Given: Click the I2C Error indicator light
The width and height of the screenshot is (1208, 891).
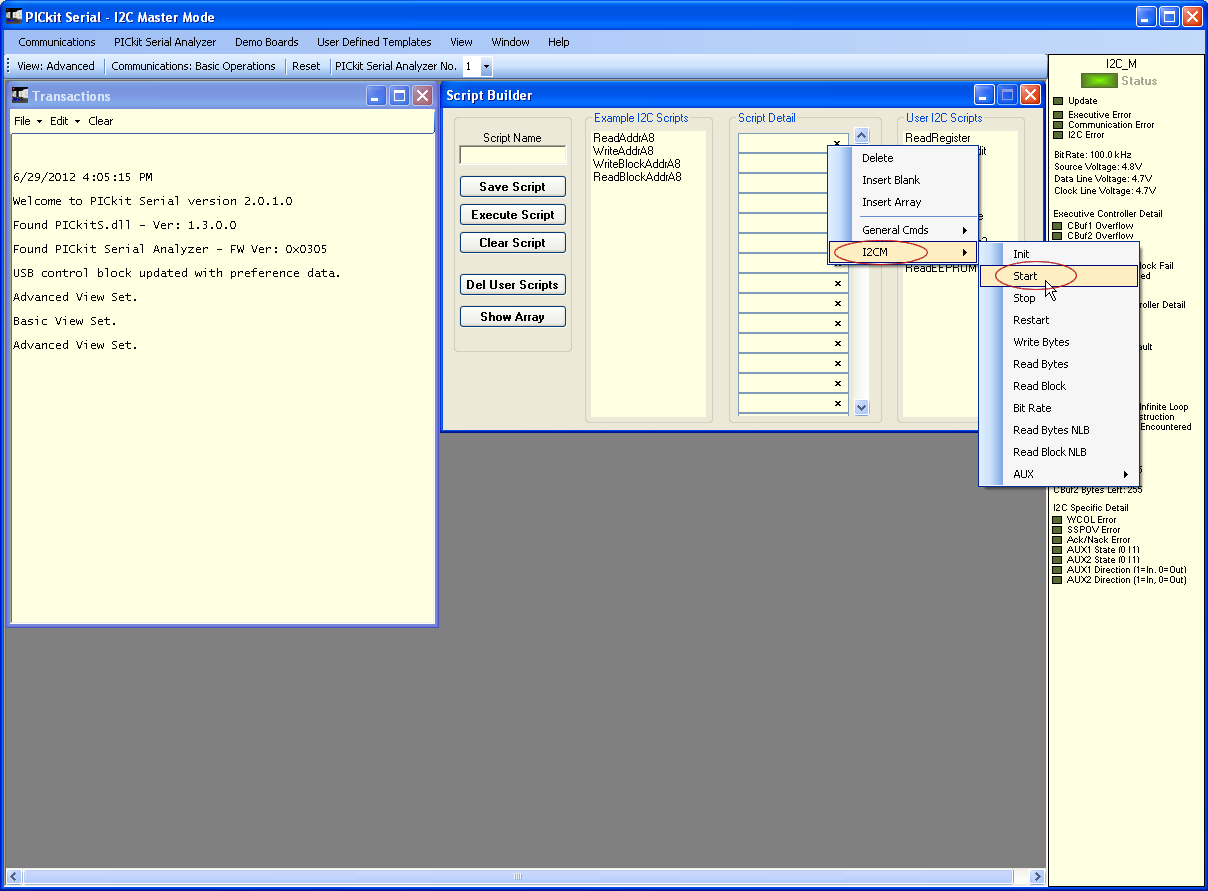Looking at the screenshot, I should tap(1057, 134).
